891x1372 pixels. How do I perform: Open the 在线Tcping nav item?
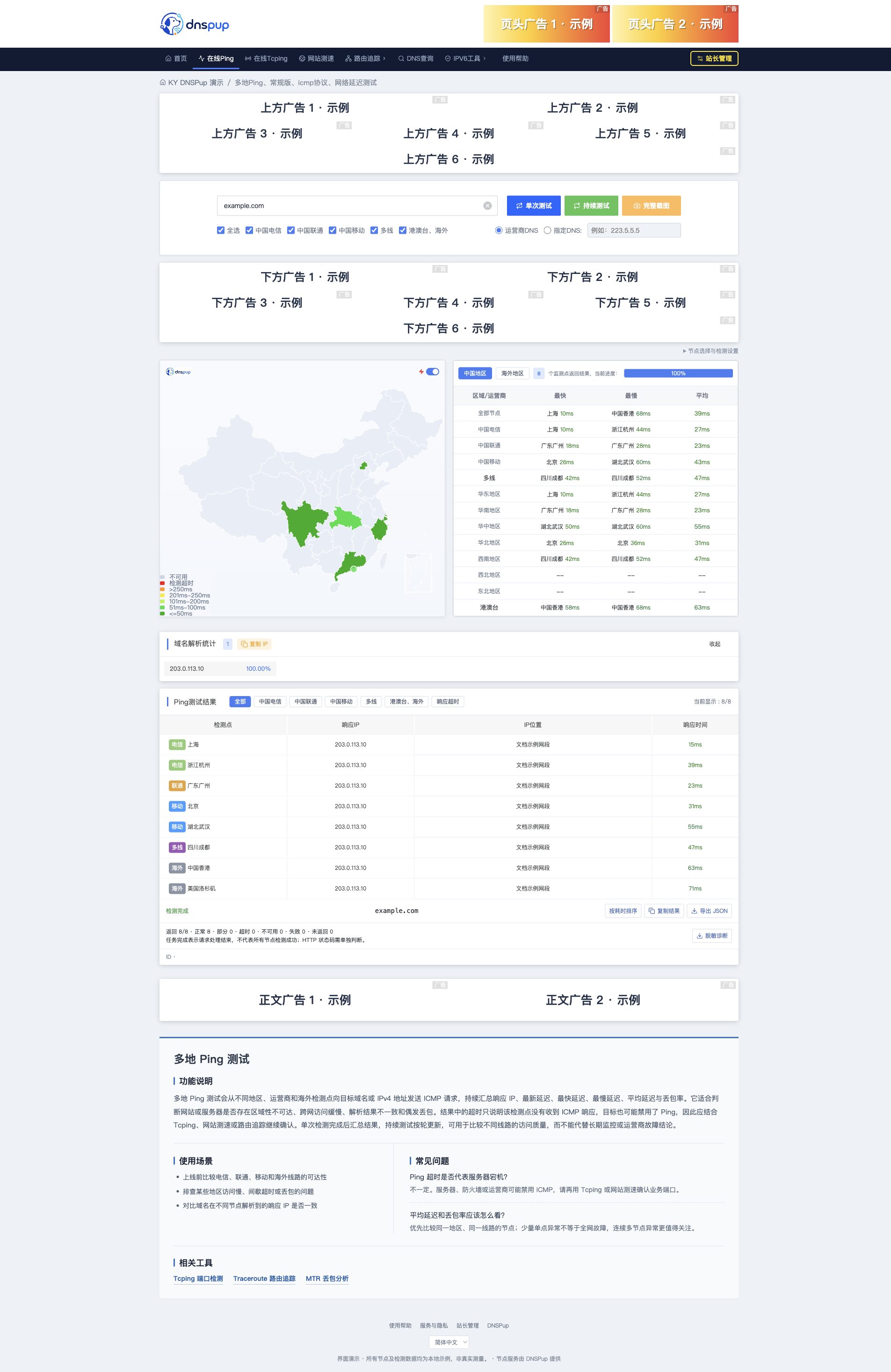click(266, 59)
